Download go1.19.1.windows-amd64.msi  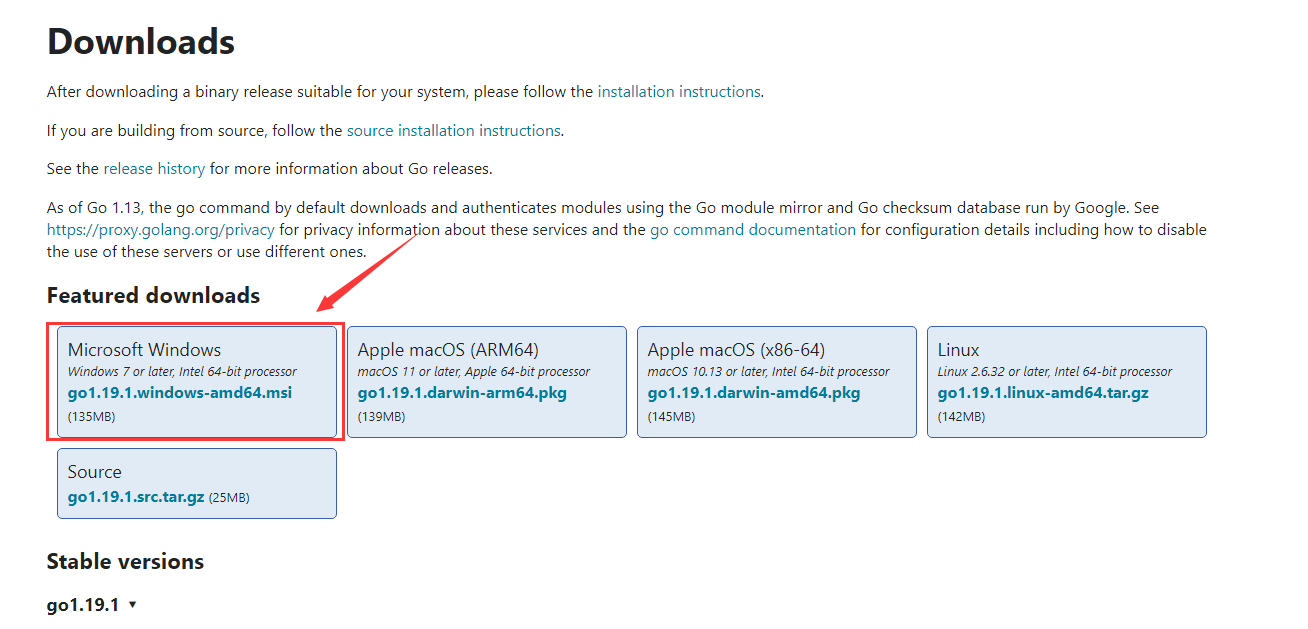tap(180, 393)
